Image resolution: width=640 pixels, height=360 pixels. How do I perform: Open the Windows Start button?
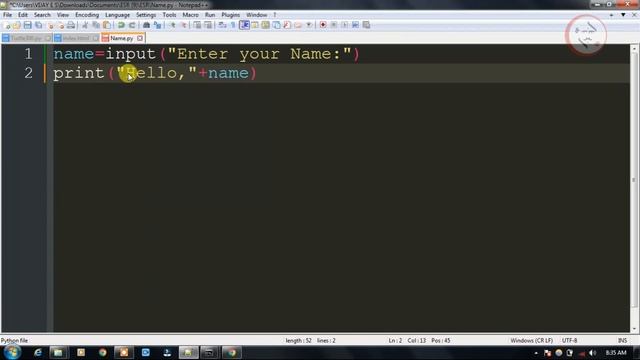pos(11,352)
